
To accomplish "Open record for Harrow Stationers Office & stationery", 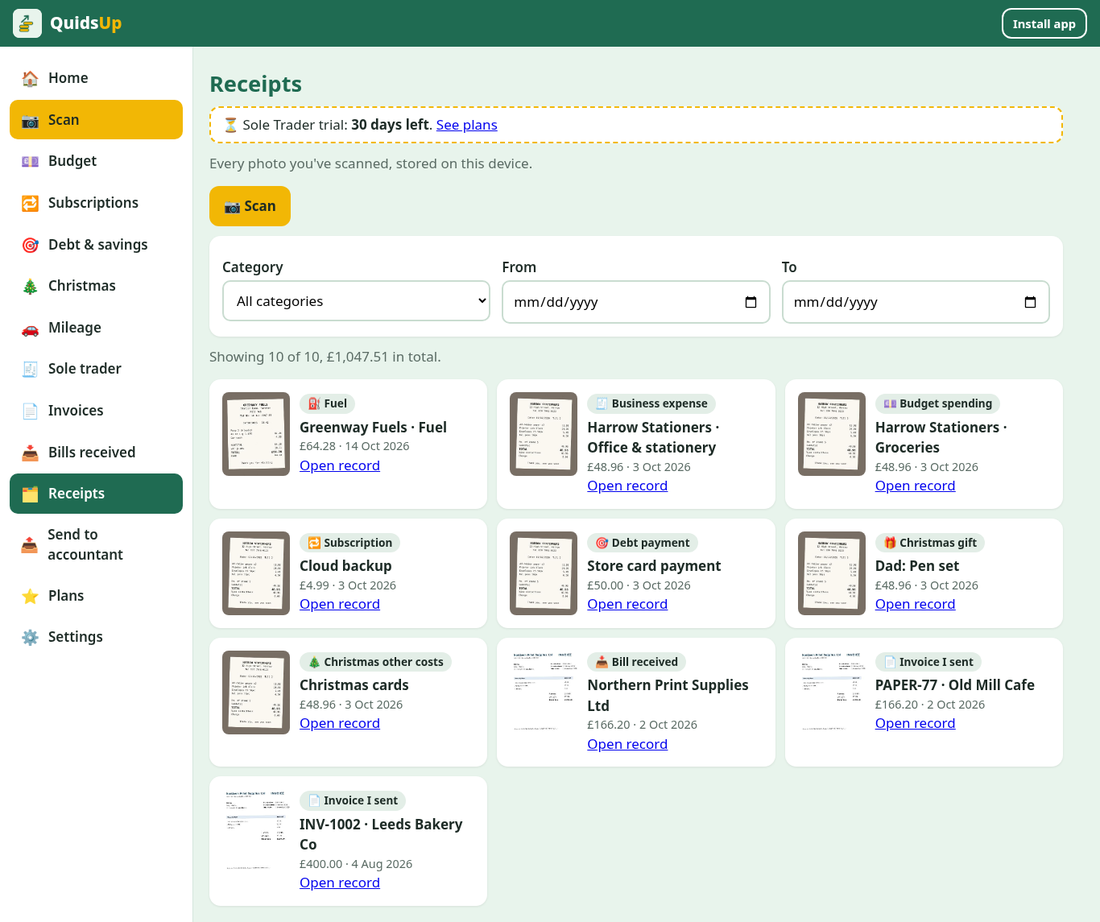I will pyautogui.click(x=627, y=486).
